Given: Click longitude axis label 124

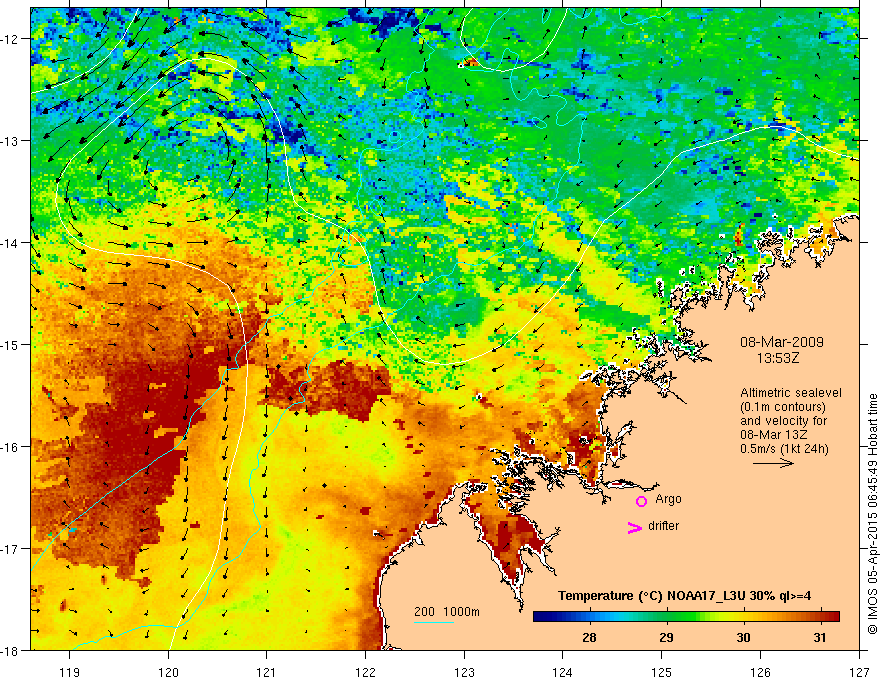Looking at the screenshot, I should point(563,673).
